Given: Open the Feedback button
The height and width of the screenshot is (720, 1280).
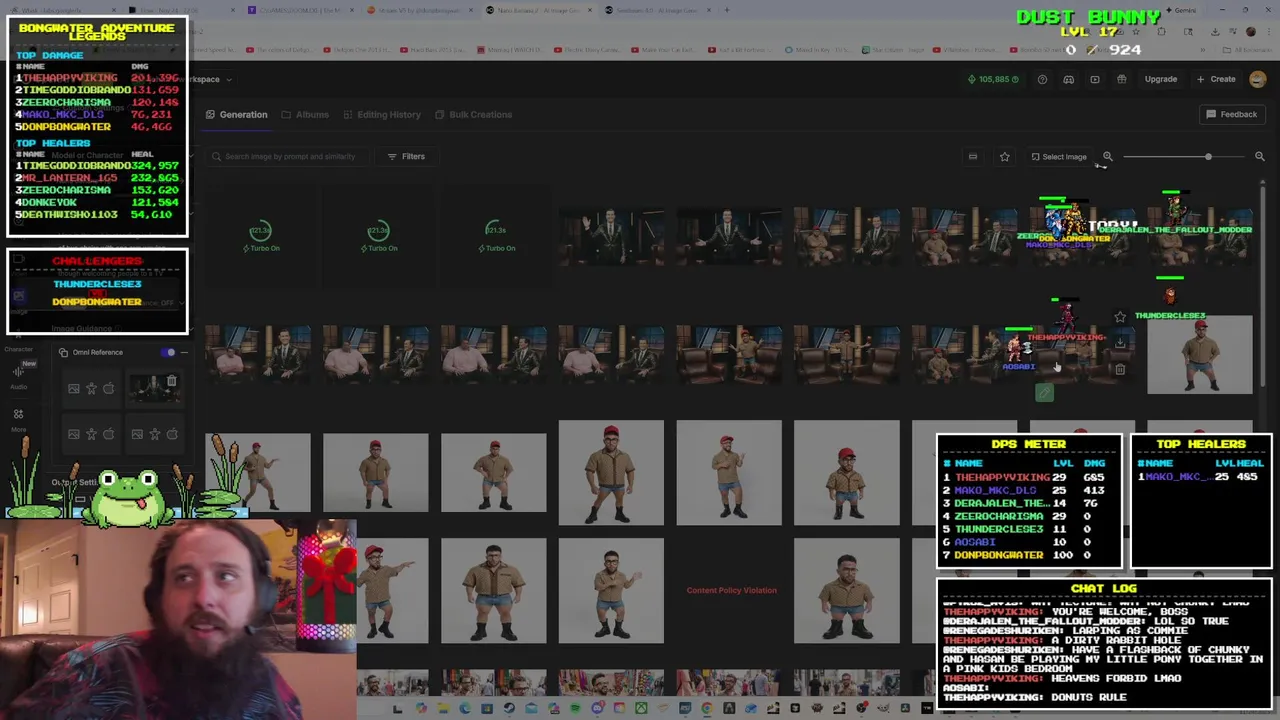Looking at the screenshot, I should pyautogui.click(x=1231, y=114).
